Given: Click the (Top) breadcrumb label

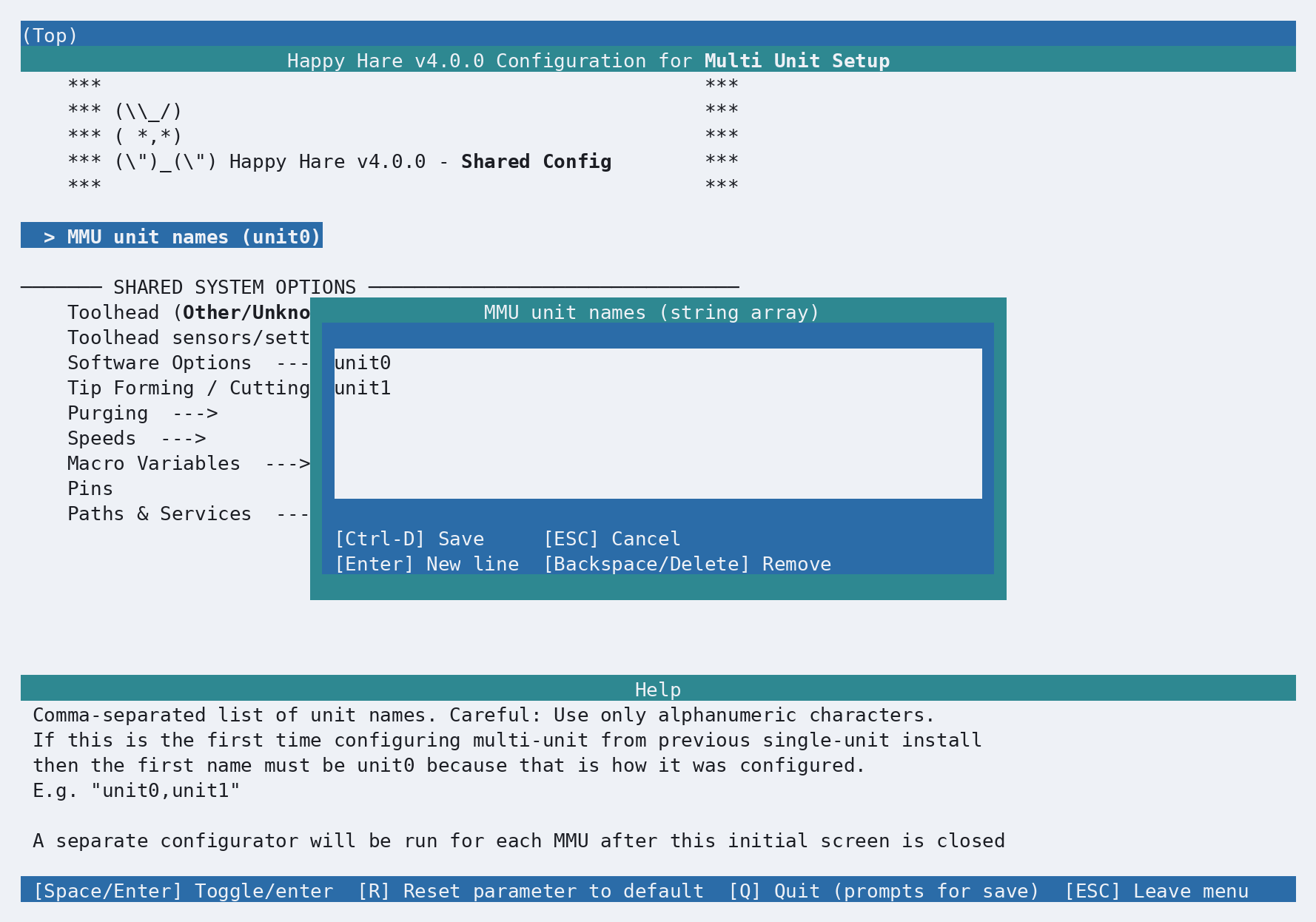Looking at the screenshot, I should (x=50, y=36).
